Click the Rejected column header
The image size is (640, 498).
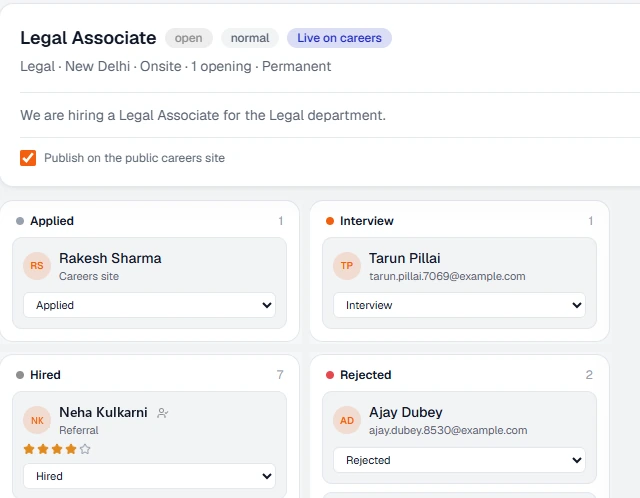[366, 375]
